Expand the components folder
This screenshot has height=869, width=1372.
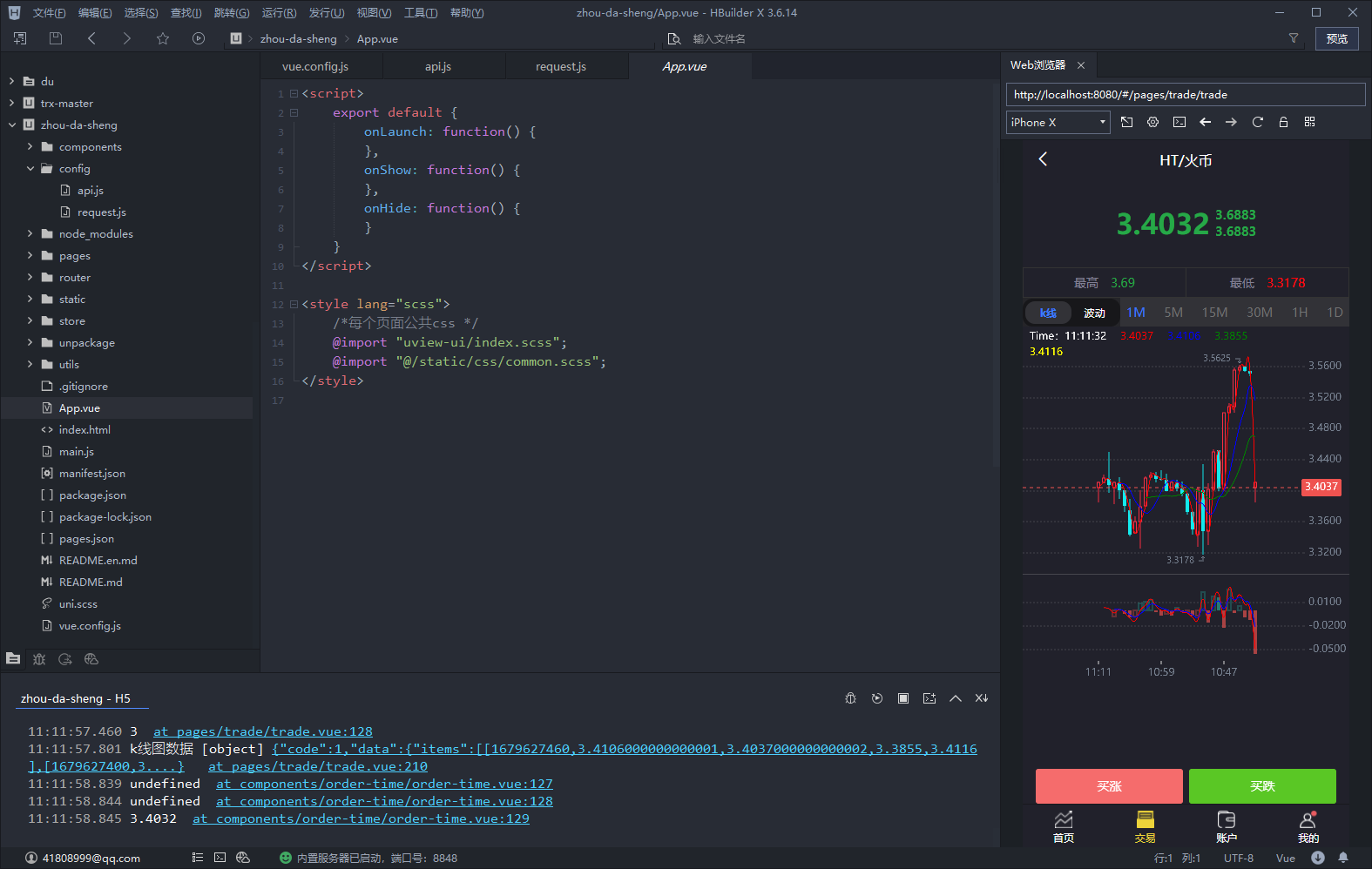click(30, 146)
